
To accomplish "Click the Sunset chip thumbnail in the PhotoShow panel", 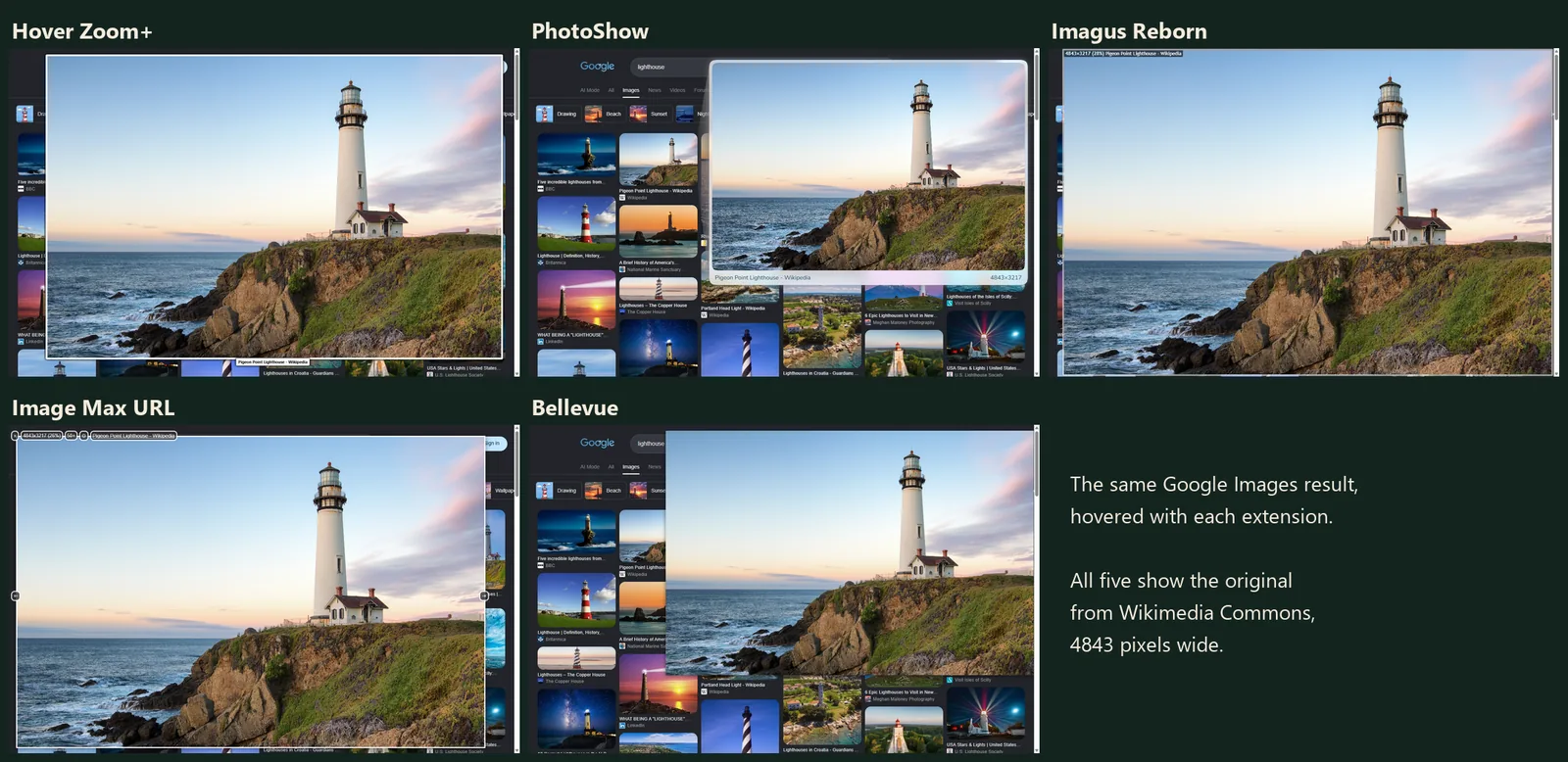I will pos(638,114).
